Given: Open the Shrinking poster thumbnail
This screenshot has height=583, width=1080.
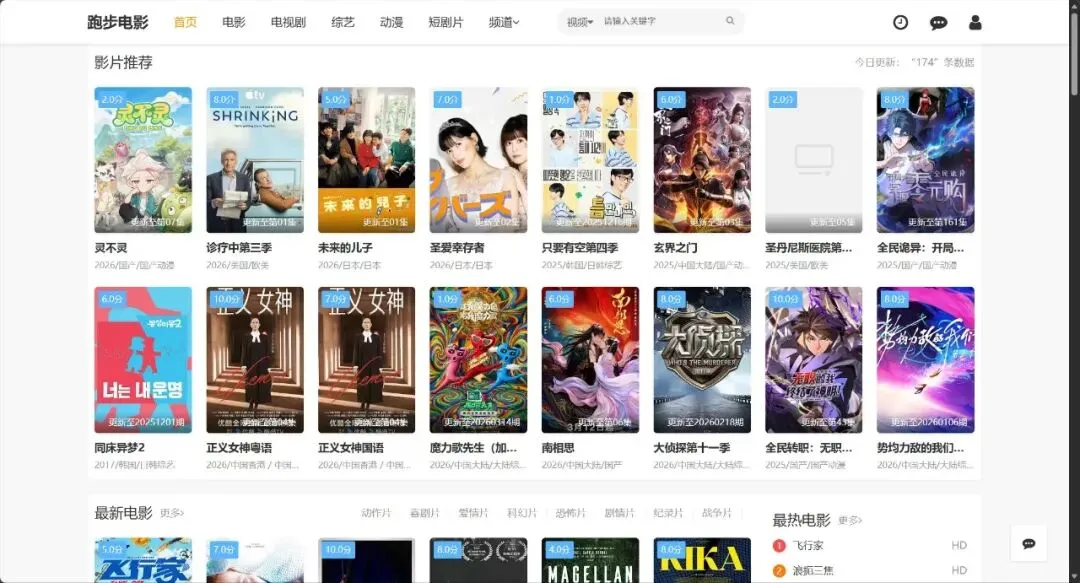Looking at the screenshot, I should click(255, 160).
